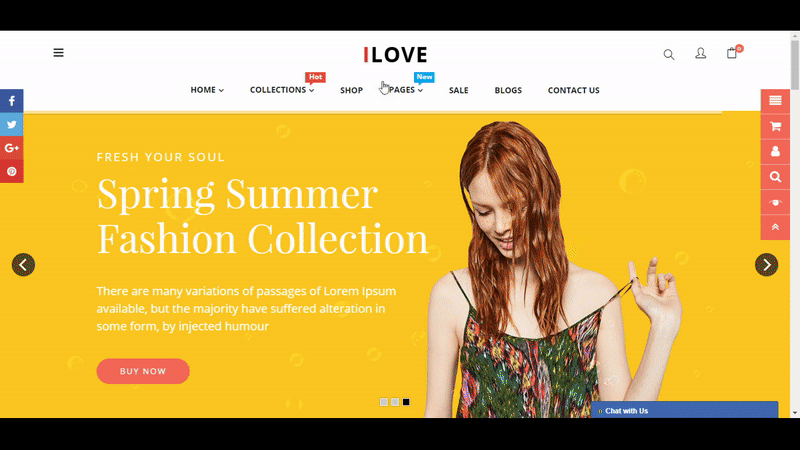The width and height of the screenshot is (800, 450).
Task: Share via the Twitter sidebar icon
Action: (x=12, y=124)
